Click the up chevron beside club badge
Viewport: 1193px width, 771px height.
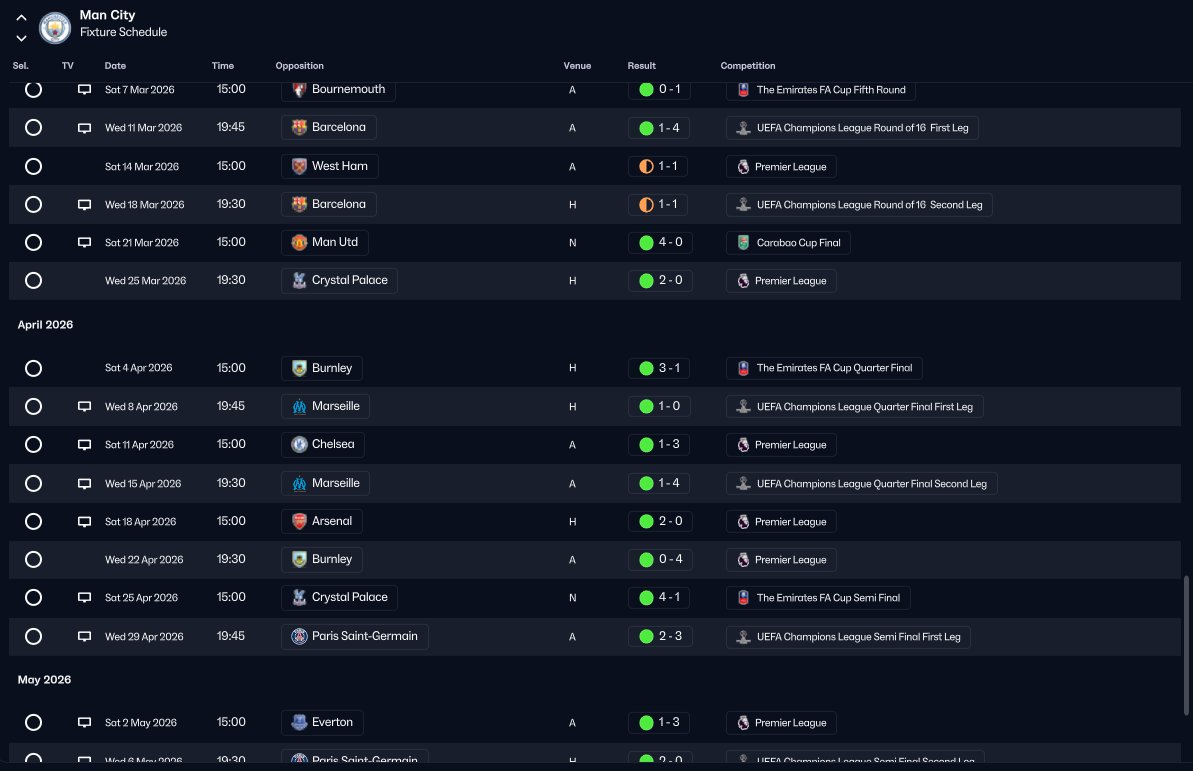tap(21, 18)
